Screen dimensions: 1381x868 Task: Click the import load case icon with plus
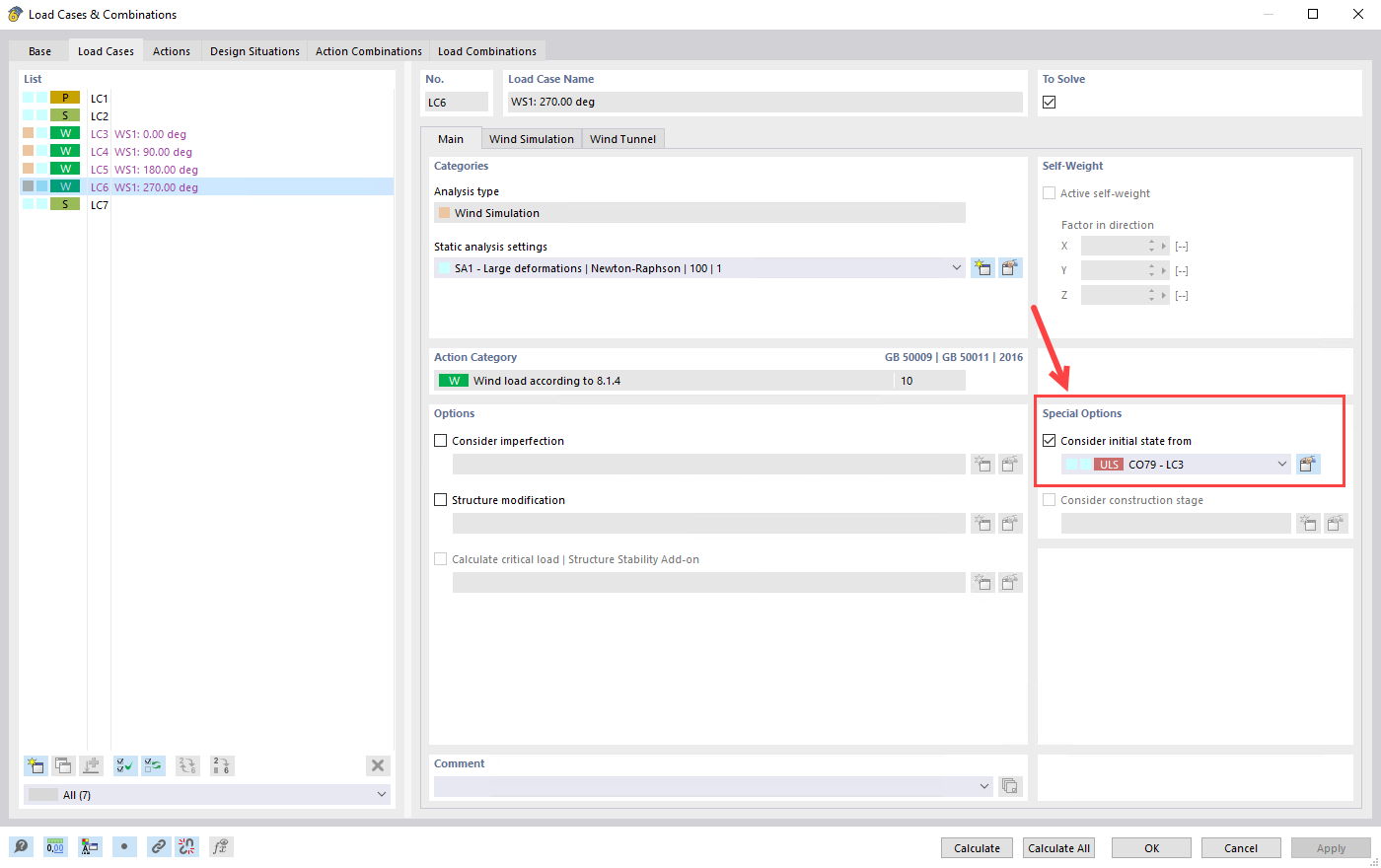[91, 765]
